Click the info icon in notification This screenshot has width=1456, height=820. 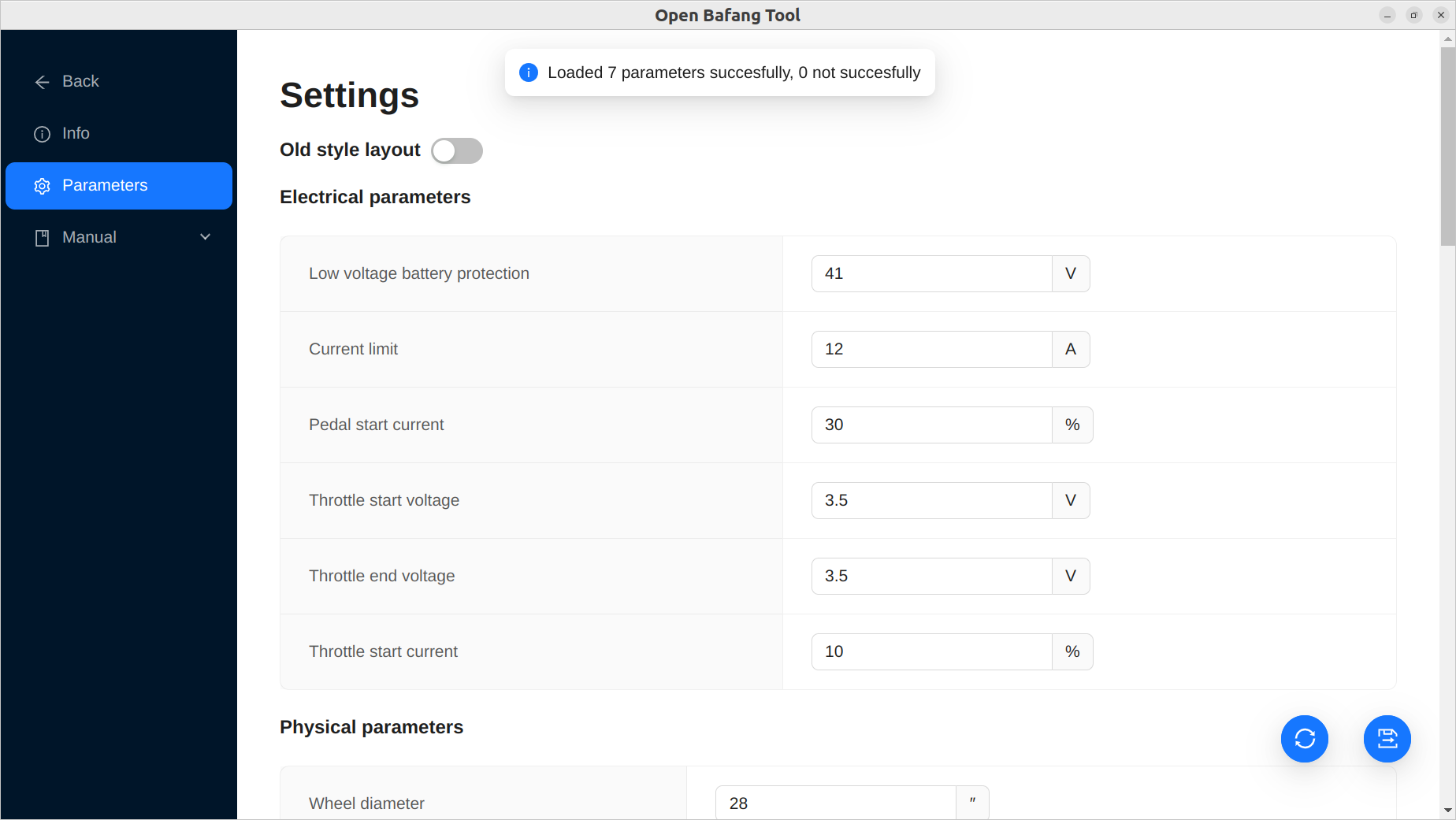click(529, 72)
